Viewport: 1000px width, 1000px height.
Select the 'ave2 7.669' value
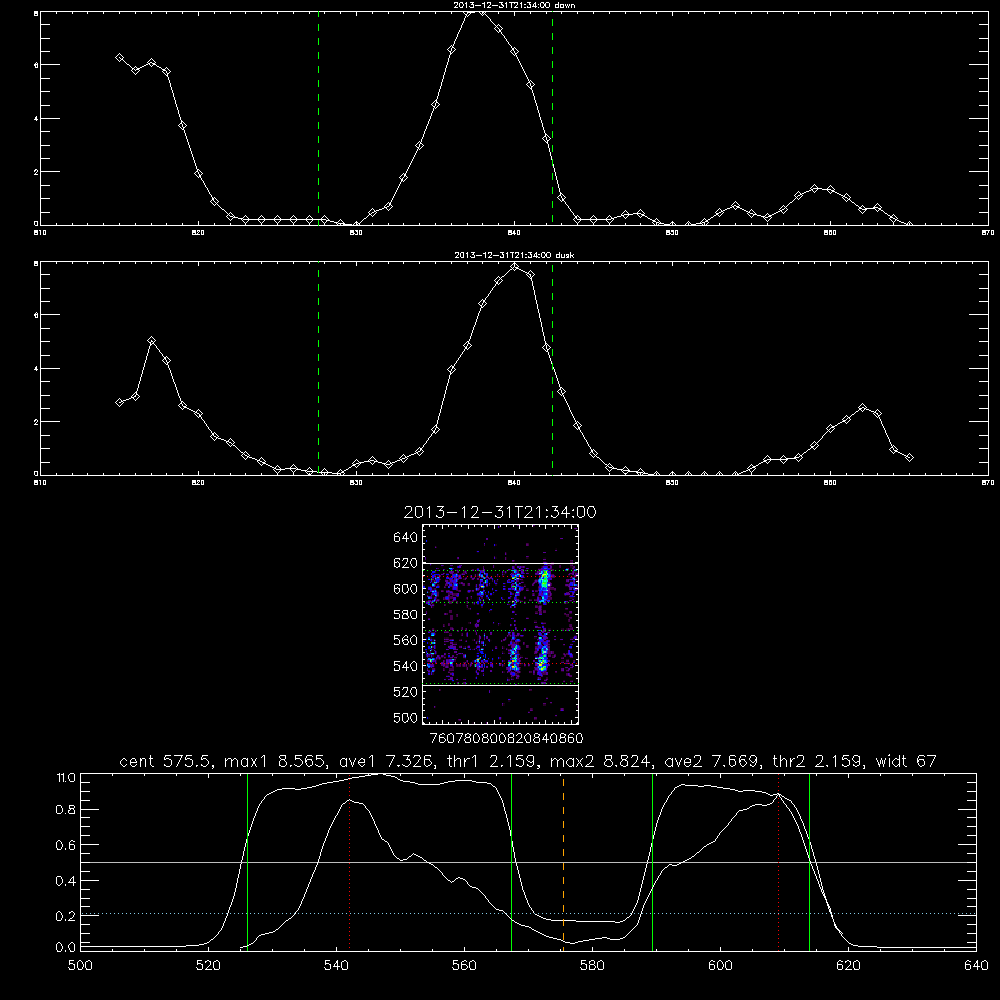(x=713, y=761)
